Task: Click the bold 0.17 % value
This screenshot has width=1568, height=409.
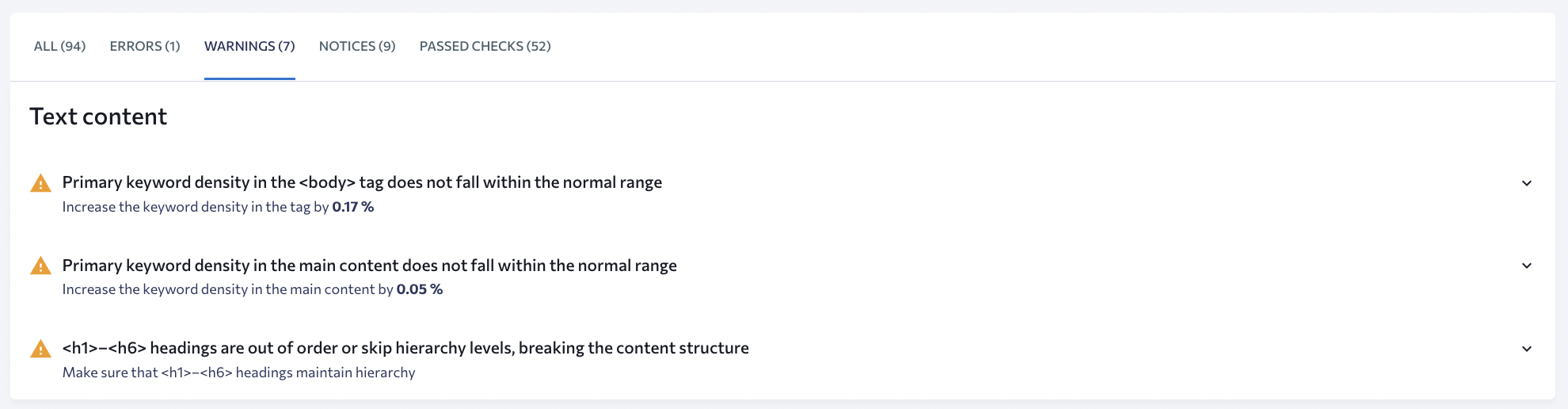Action: tap(353, 207)
